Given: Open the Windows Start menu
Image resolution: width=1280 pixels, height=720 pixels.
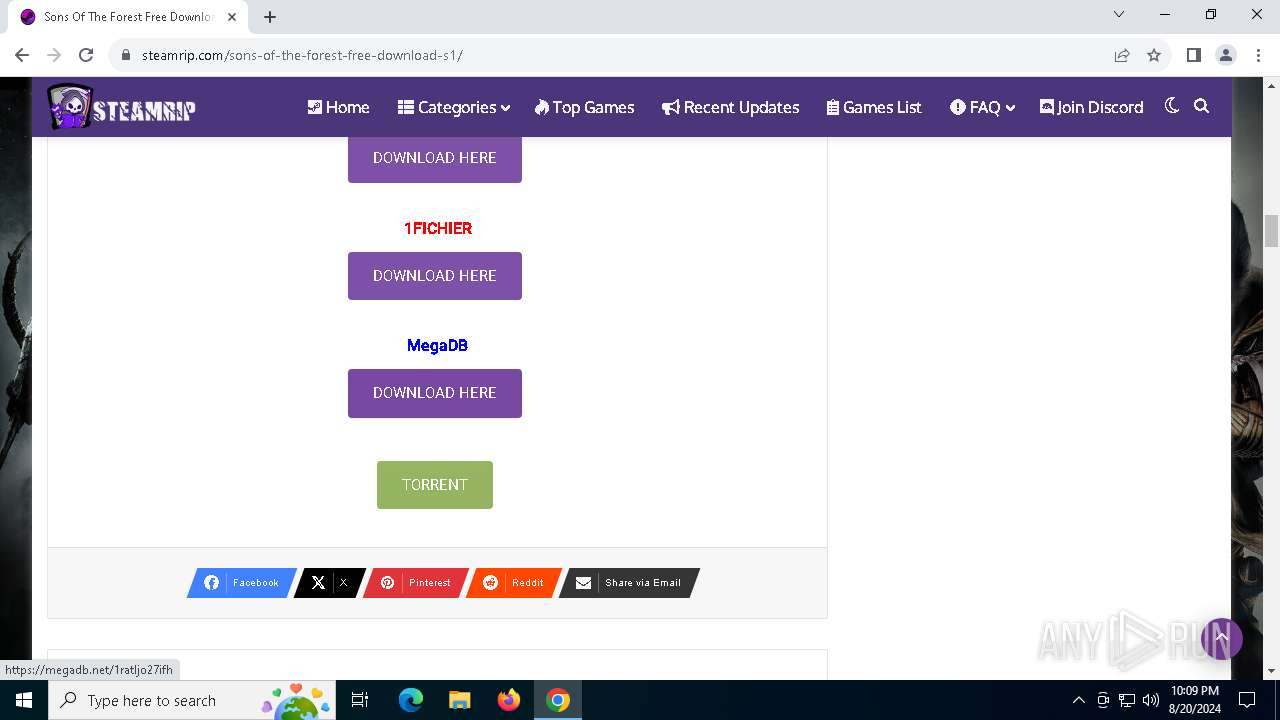Looking at the screenshot, I should click(x=24, y=700).
